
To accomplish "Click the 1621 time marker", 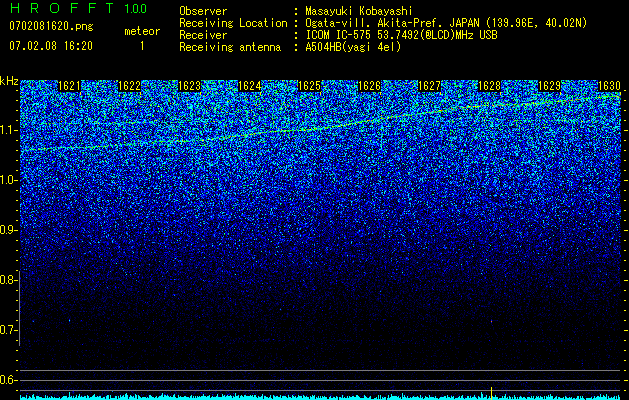I will [x=69, y=86].
